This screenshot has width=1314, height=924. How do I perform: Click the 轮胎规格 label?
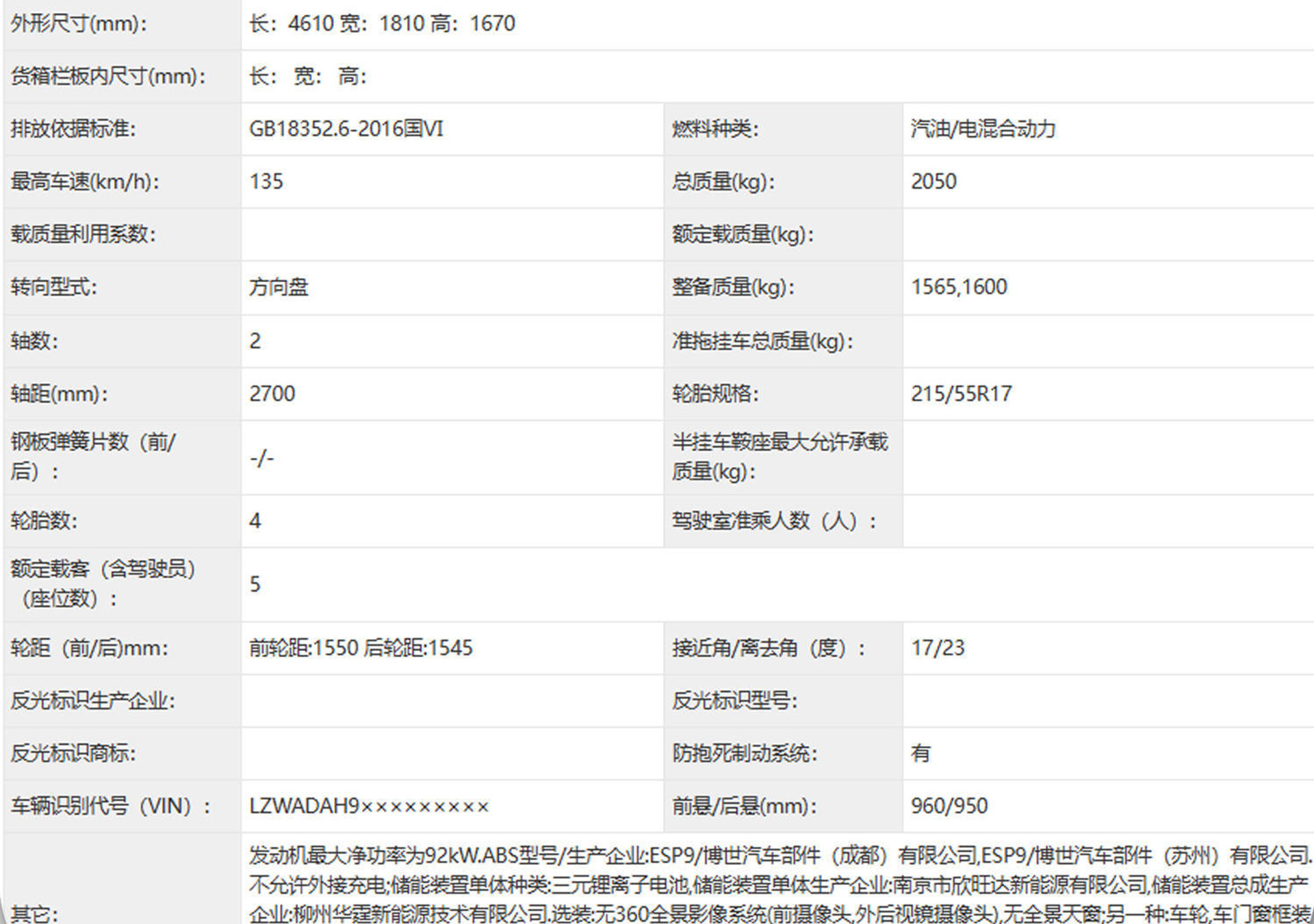[715, 394]
